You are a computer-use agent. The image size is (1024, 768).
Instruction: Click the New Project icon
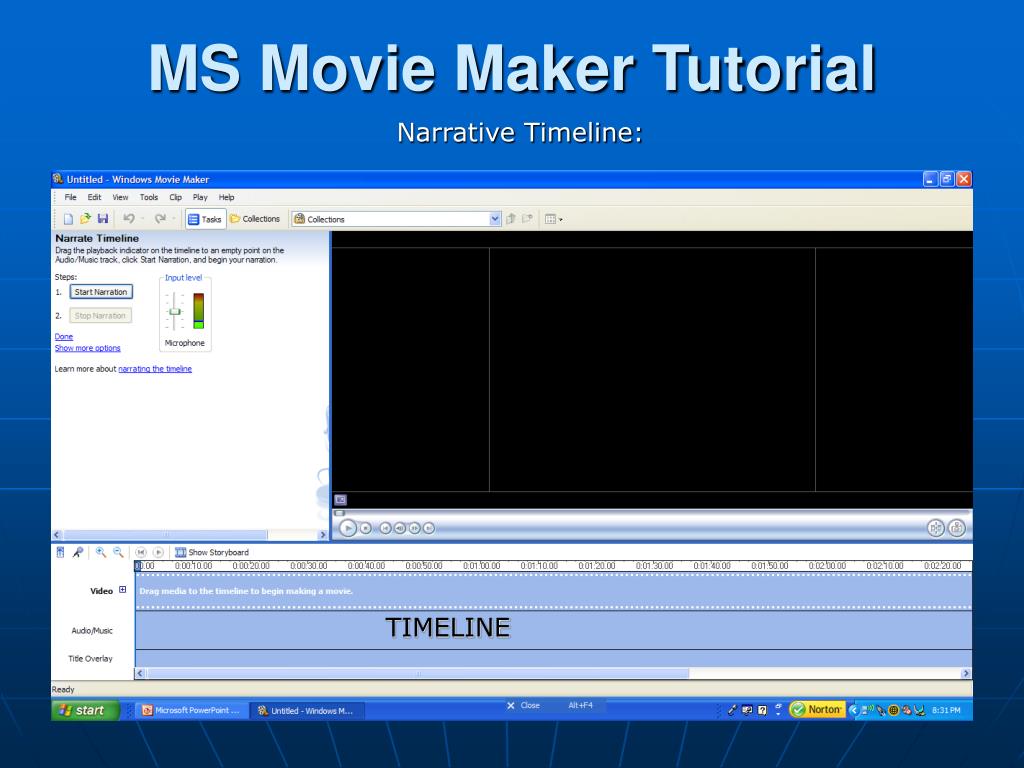pos(68,219)
